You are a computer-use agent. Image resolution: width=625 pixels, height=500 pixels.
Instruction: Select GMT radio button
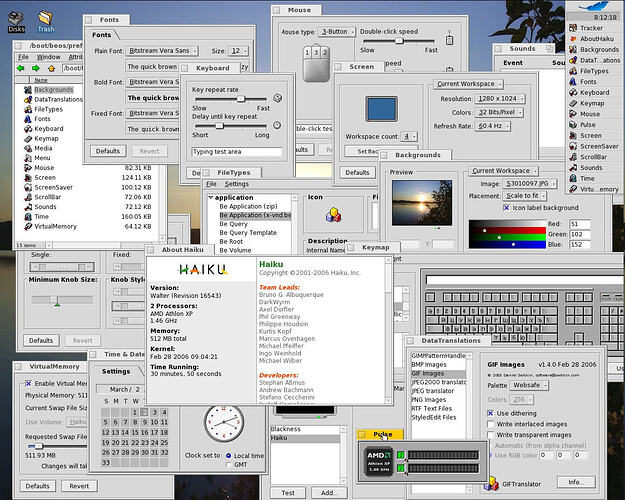coord(228,465)
